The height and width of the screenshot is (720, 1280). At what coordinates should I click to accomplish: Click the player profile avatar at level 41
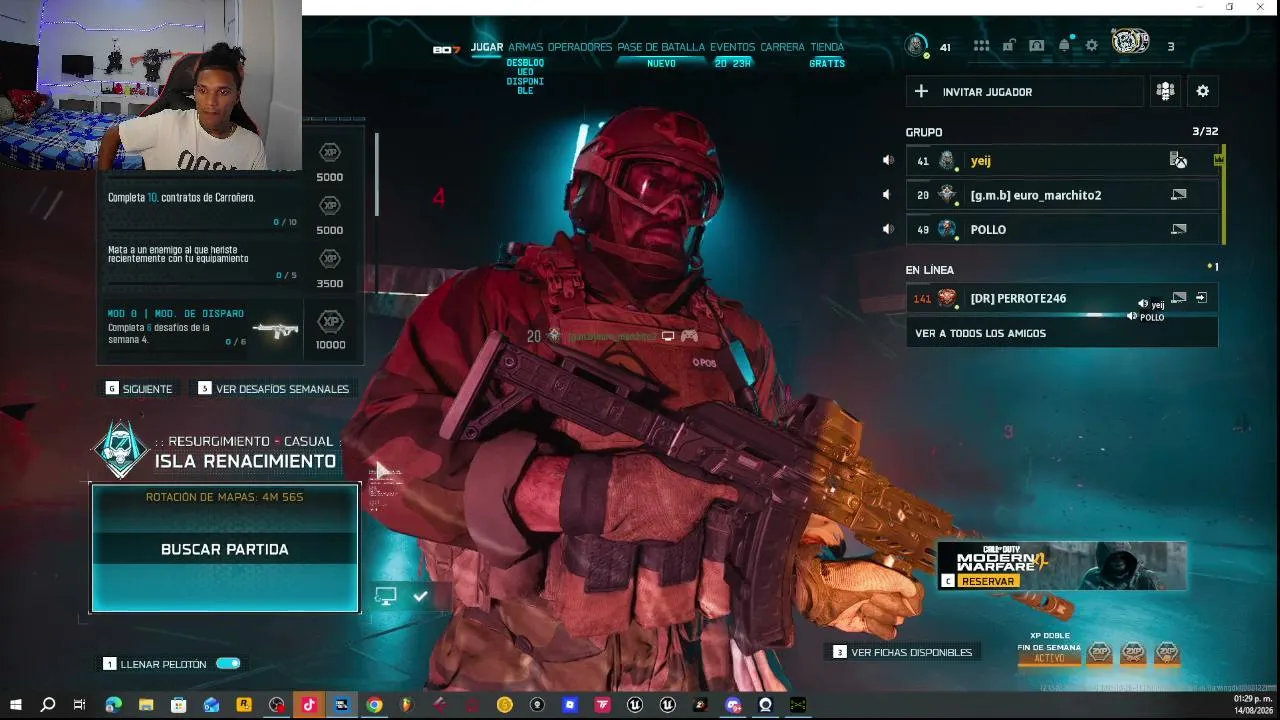pos(916,46)
